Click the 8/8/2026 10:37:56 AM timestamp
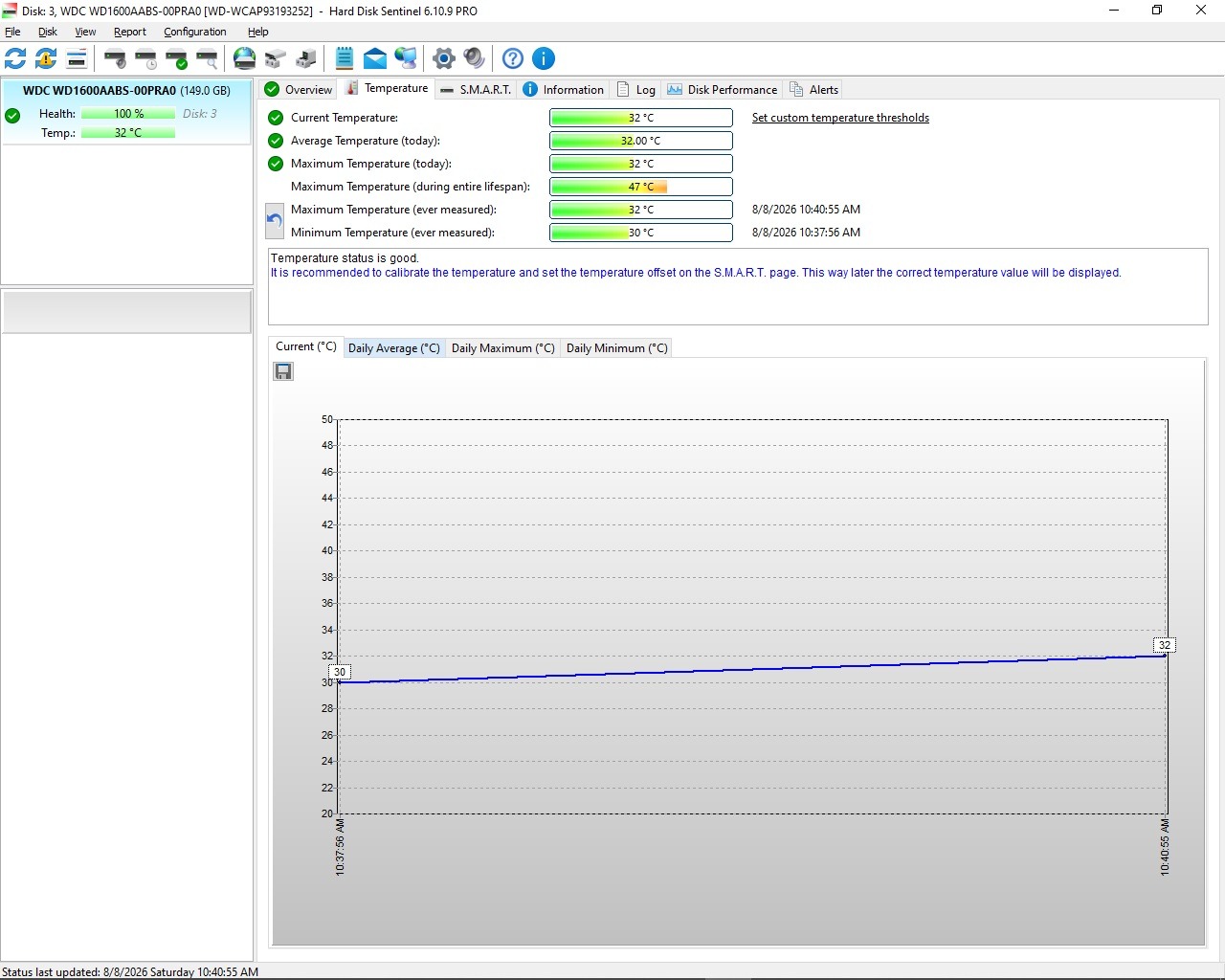The width and height of the screenshot is (1225, 980). [806, 233]
